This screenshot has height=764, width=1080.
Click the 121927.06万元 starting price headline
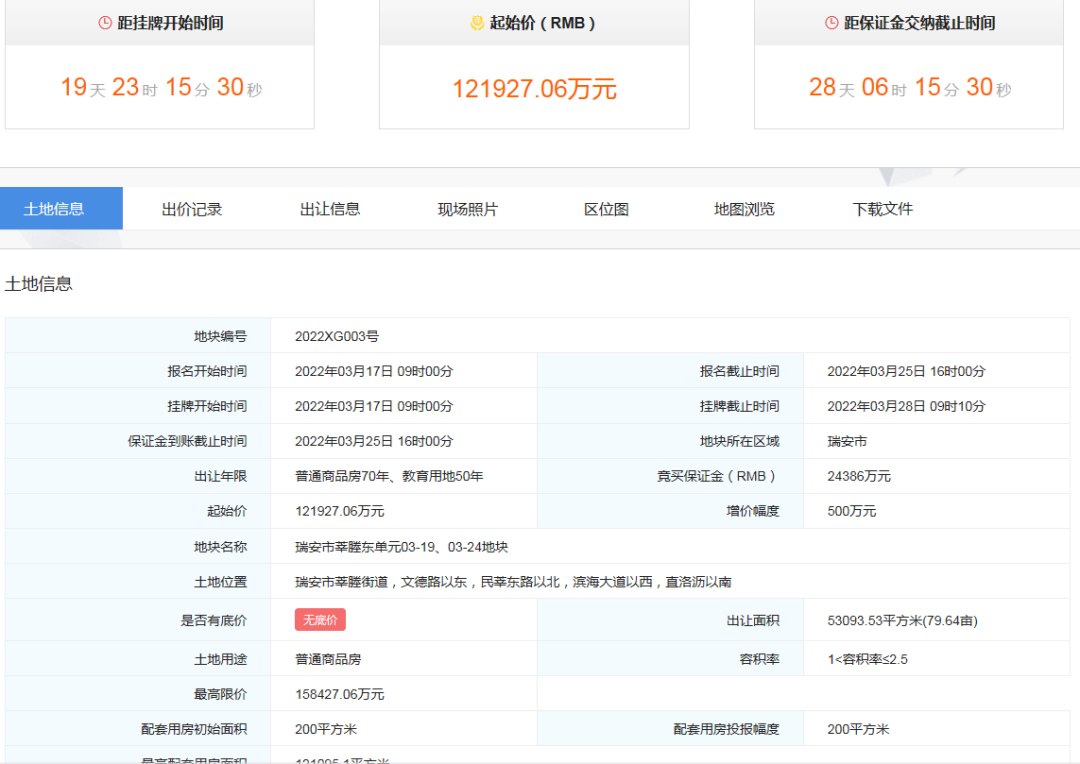point(534,89)
